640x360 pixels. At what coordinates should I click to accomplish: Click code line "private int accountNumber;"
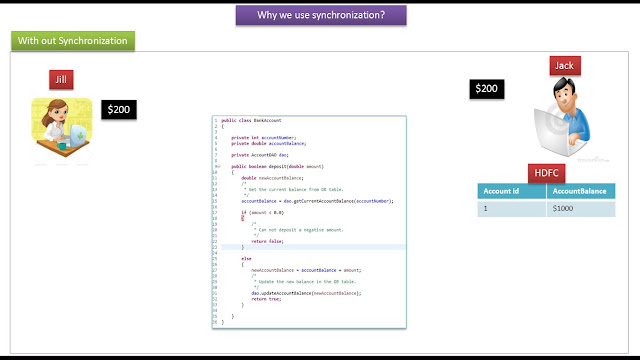263,138
